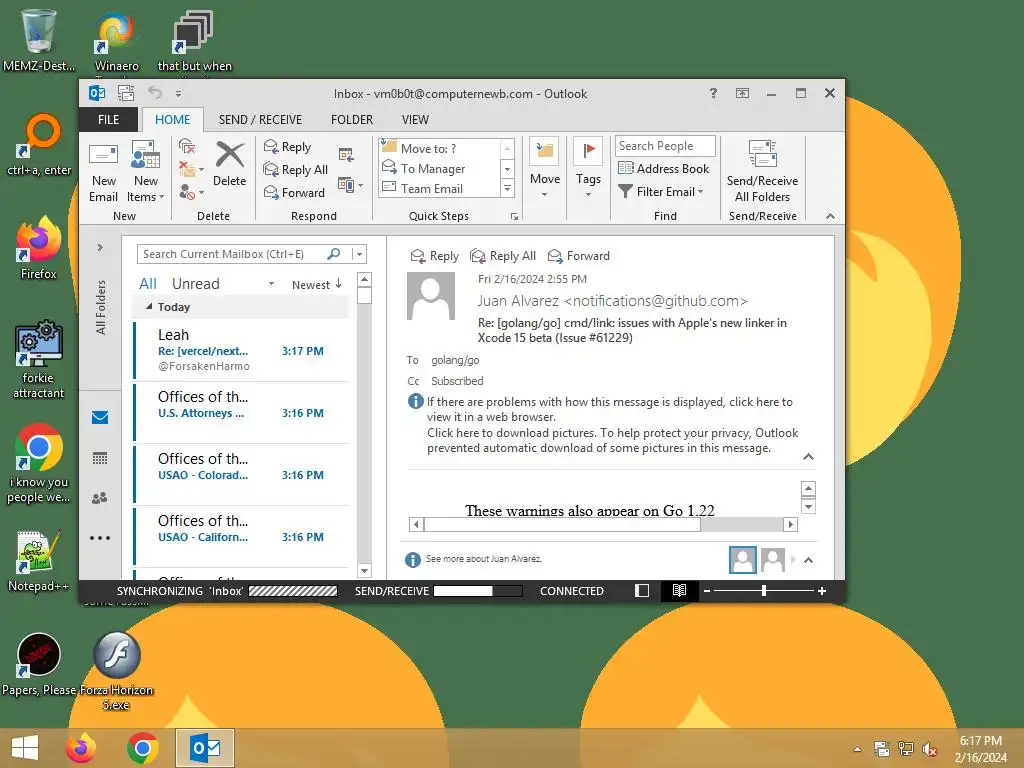Open the New Items menu
The width and height of the screenshot is (1024, 768).
pos(145,171)
